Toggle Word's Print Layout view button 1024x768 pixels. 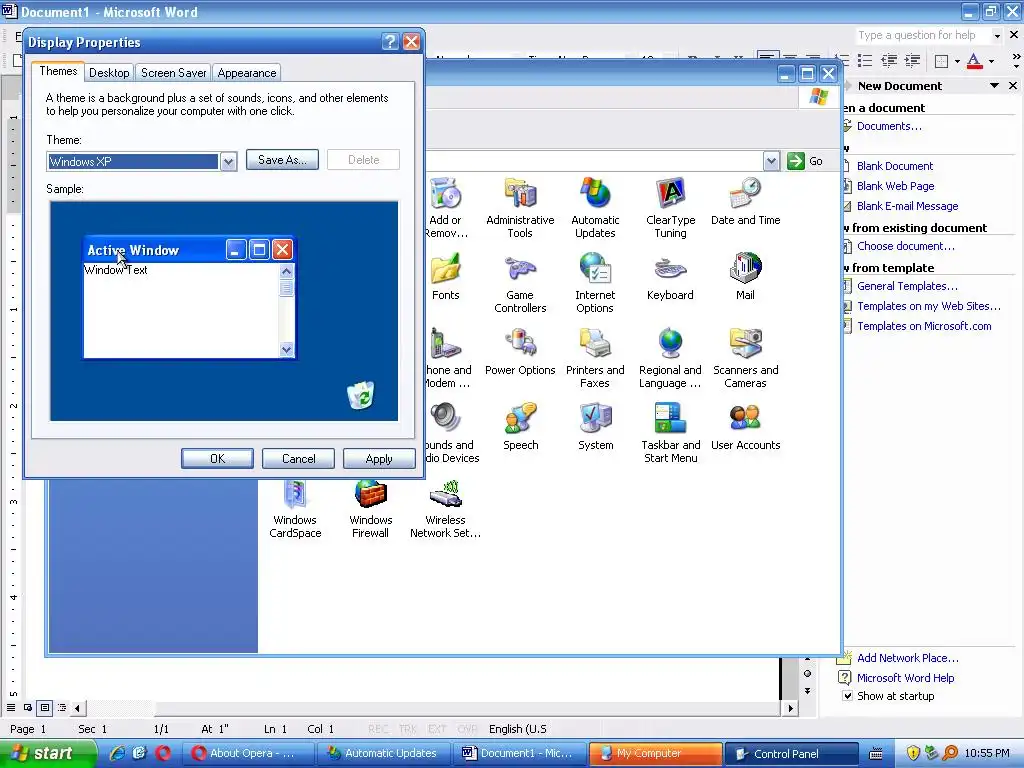coord(45,707)
